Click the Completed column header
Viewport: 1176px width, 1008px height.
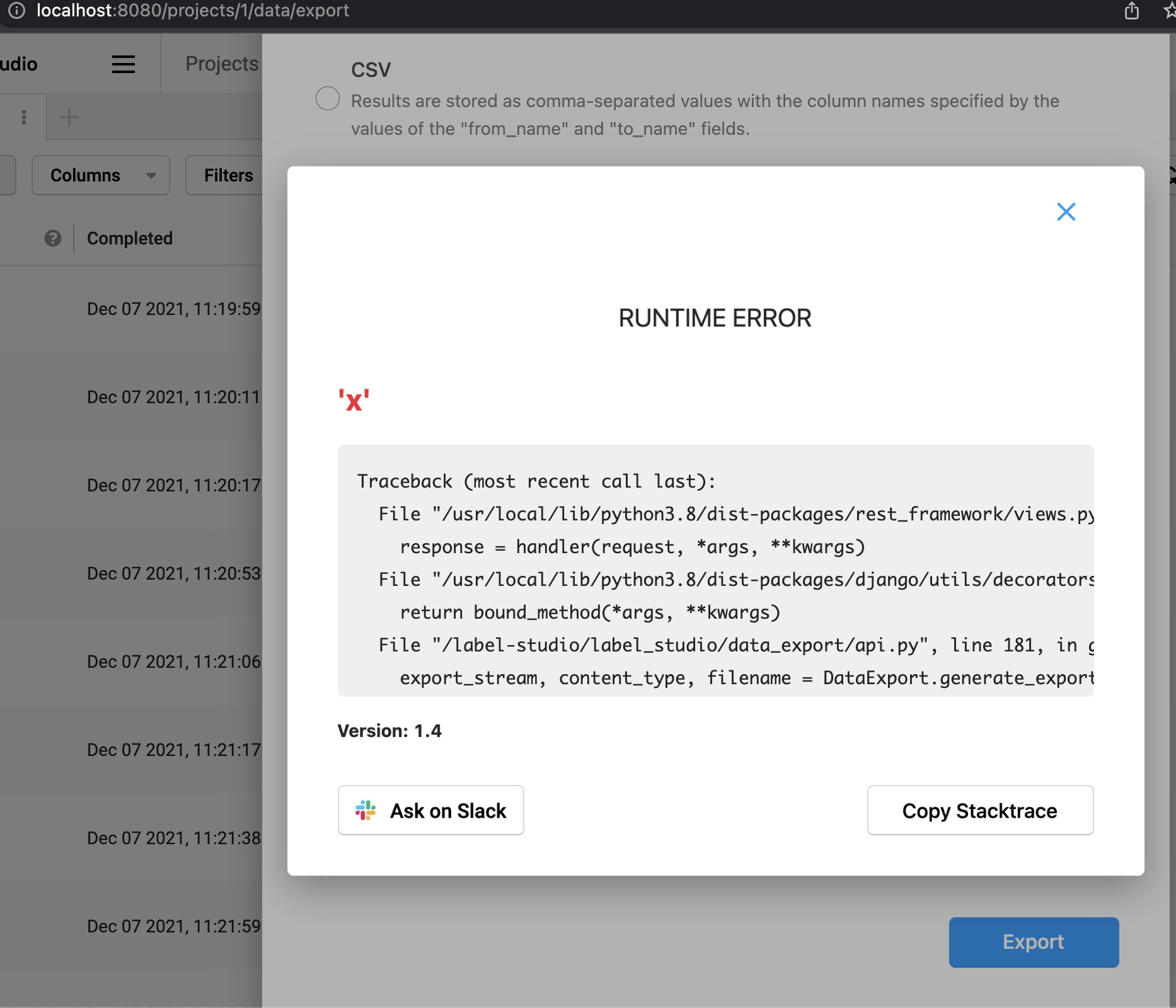click(x=129, y=238)
